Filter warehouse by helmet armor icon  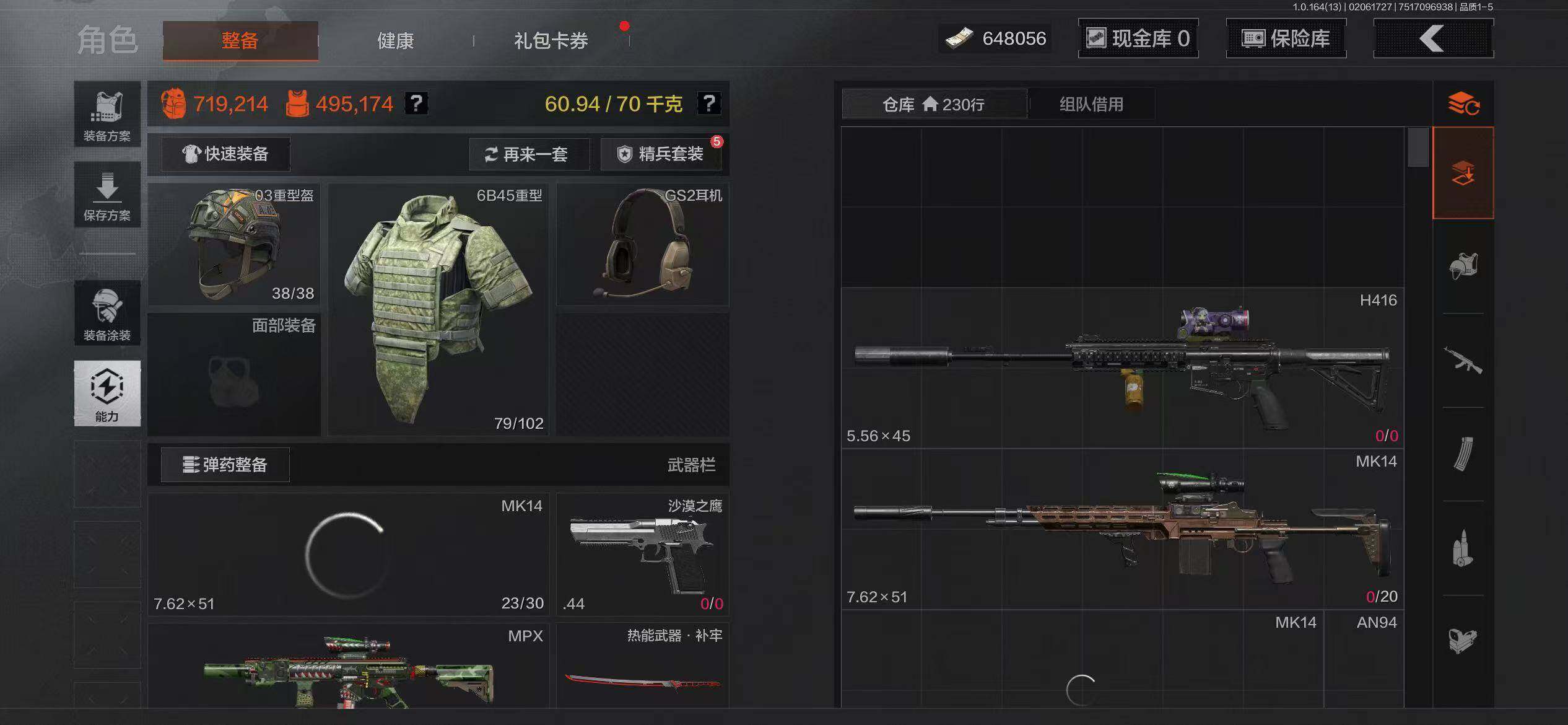coord(1463,266)
